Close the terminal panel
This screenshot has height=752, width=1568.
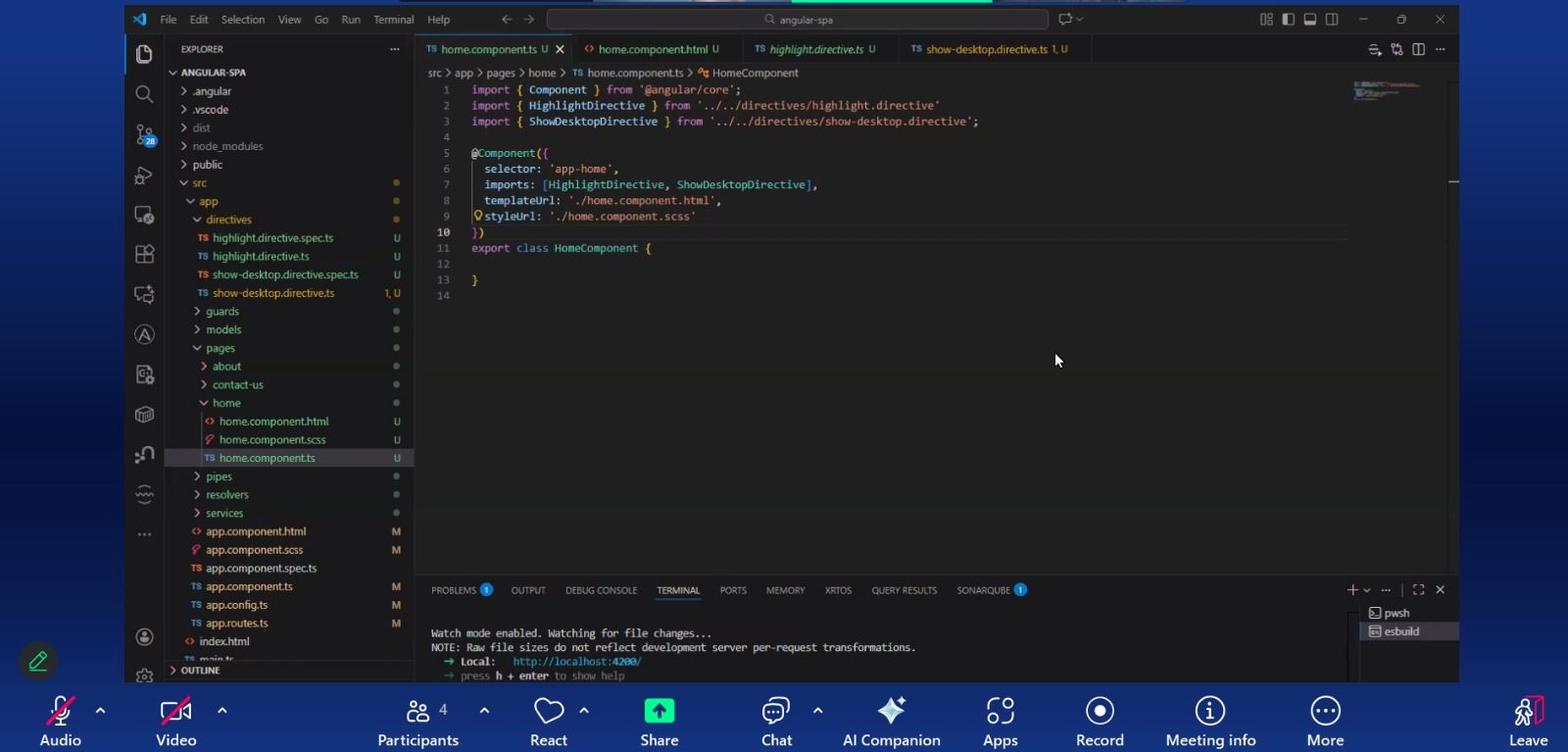[1441, 590]
